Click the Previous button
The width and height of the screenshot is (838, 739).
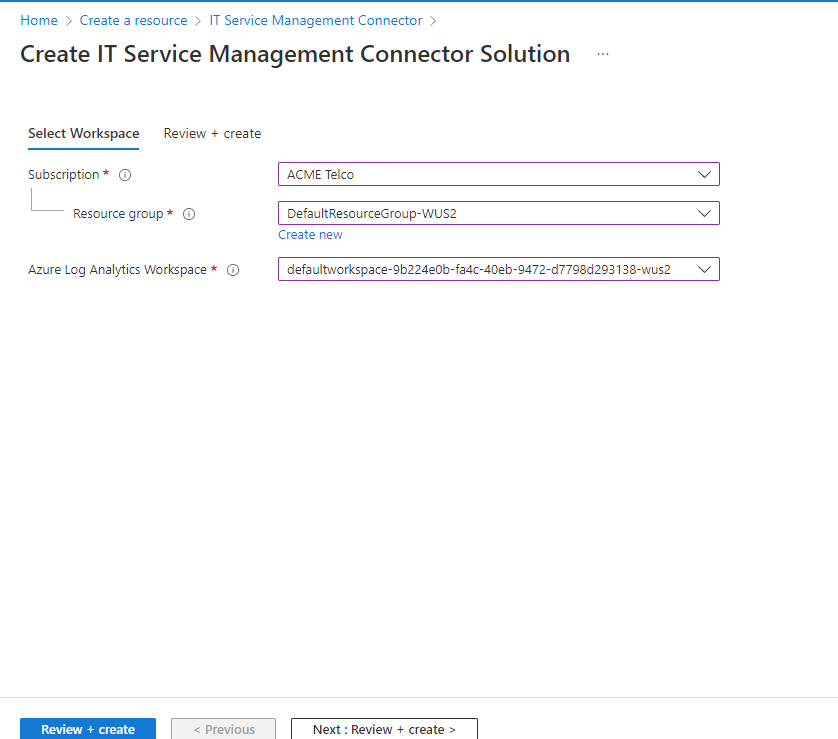pos(223,729)
